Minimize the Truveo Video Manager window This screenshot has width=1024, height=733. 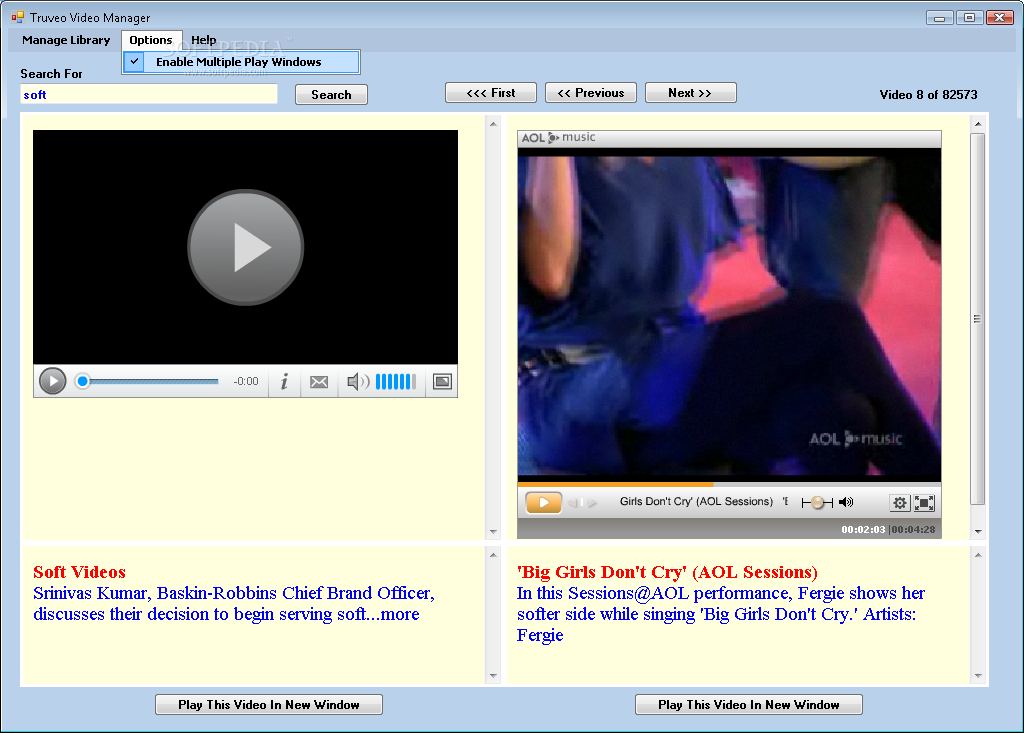pos(939,18)
